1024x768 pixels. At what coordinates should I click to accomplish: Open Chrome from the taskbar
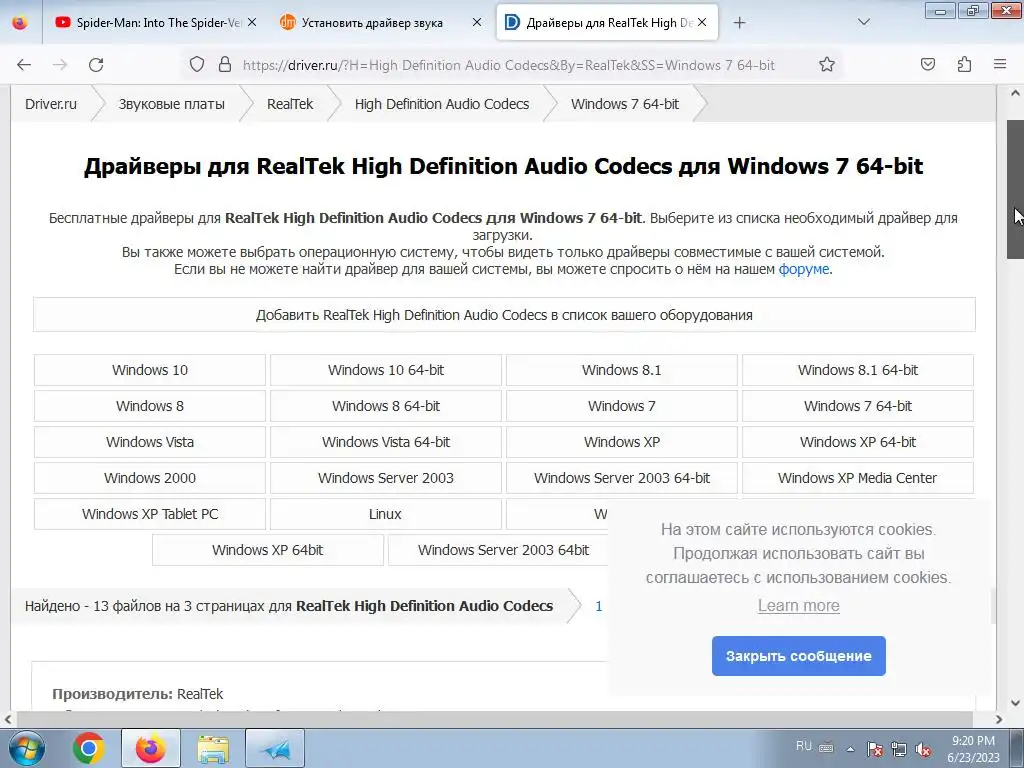pyautogui.click(x=89, y=748)
